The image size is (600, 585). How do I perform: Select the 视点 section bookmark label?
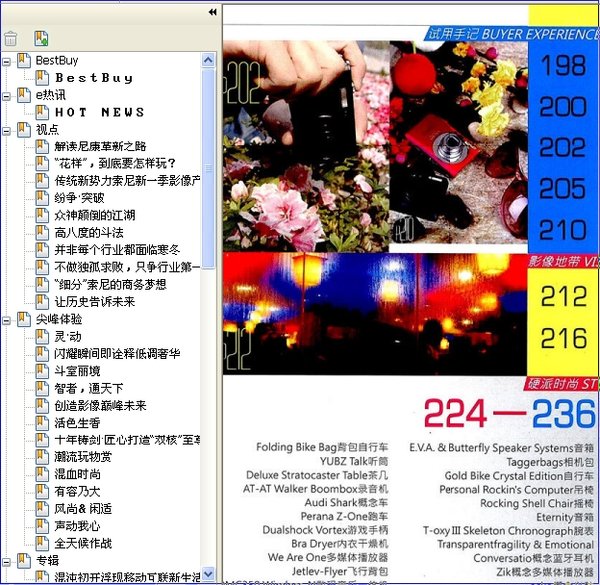[47, 130]
